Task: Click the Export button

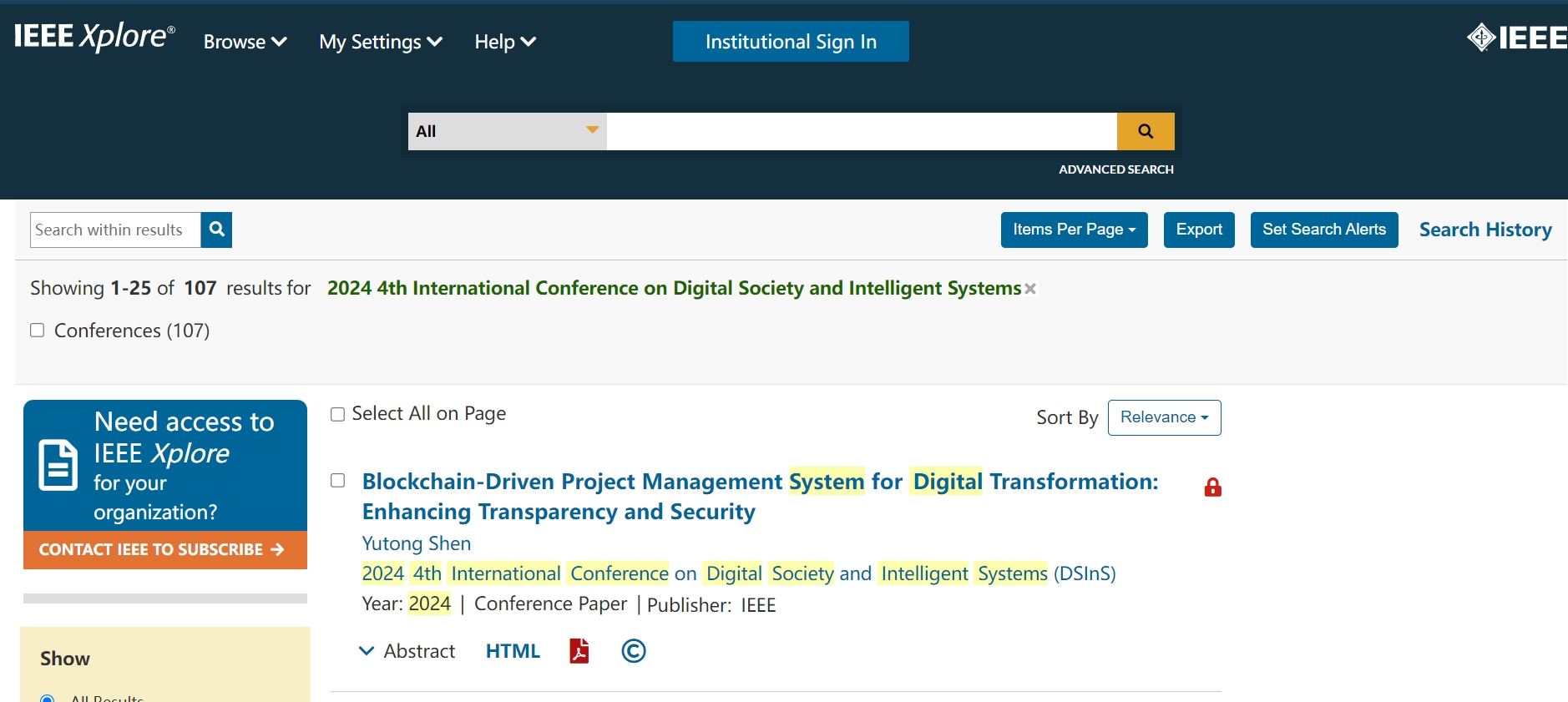Action: [1198, 230]
